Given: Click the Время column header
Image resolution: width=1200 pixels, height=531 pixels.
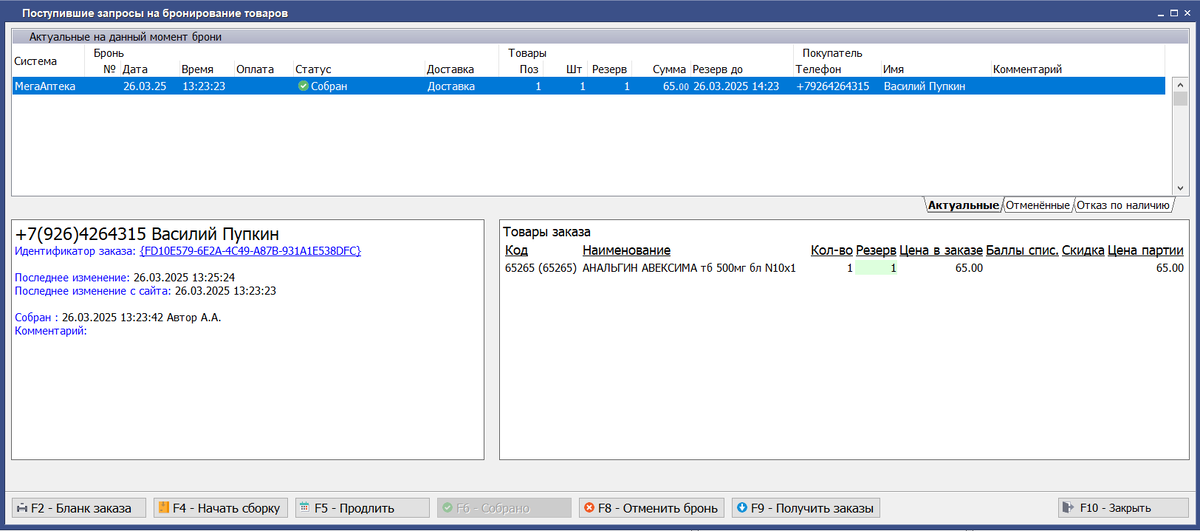Looking at the screenshot, I should click(197, 70).
